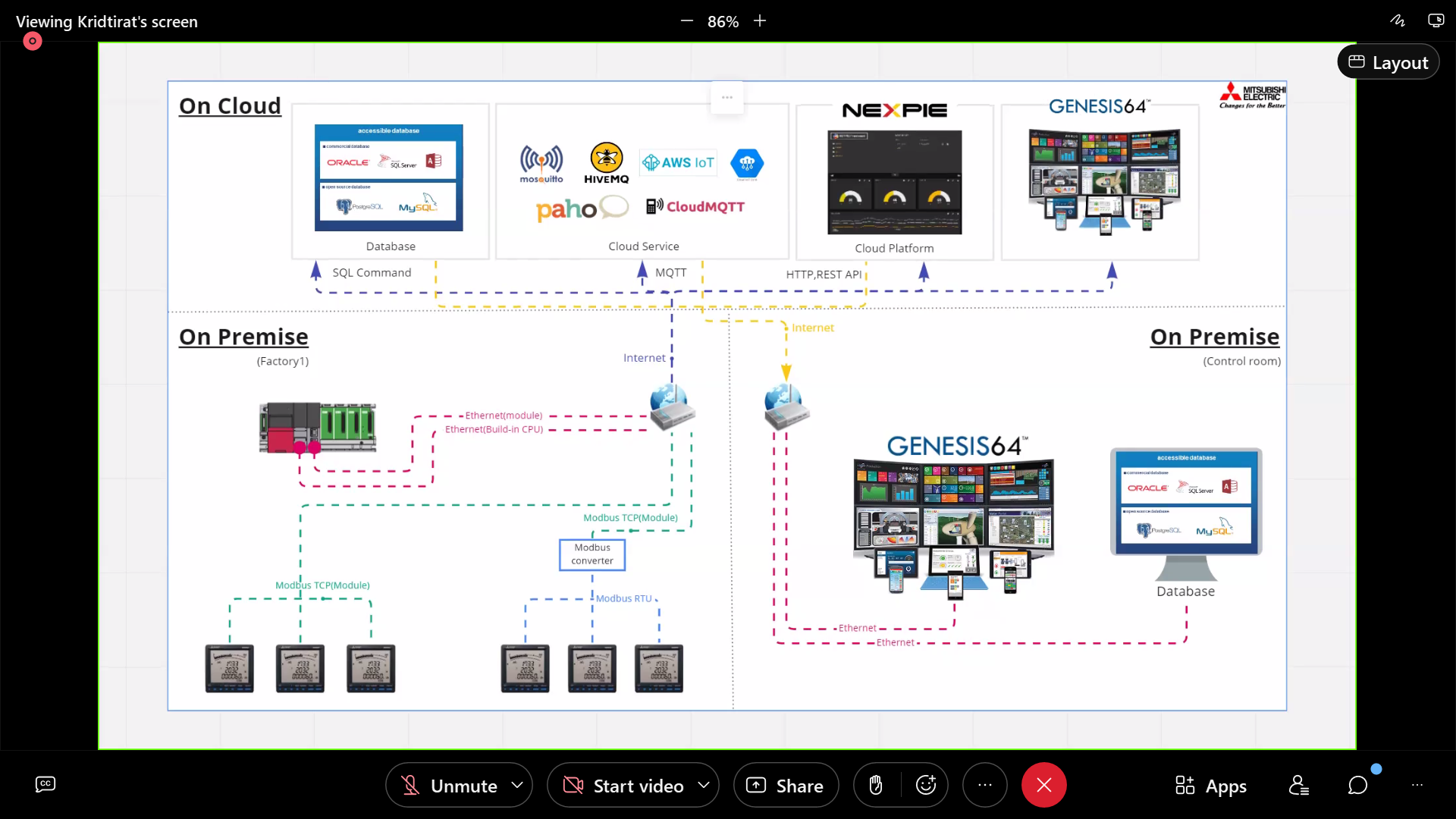Screen dimensions: 1456x819
Task: Click the Modbus converter box
Action: pyautogui.click(x=592, y=554)
